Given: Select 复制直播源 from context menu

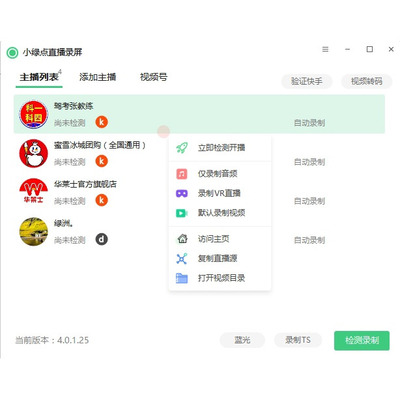Looking at the screenshot, I should pos(220,258).
